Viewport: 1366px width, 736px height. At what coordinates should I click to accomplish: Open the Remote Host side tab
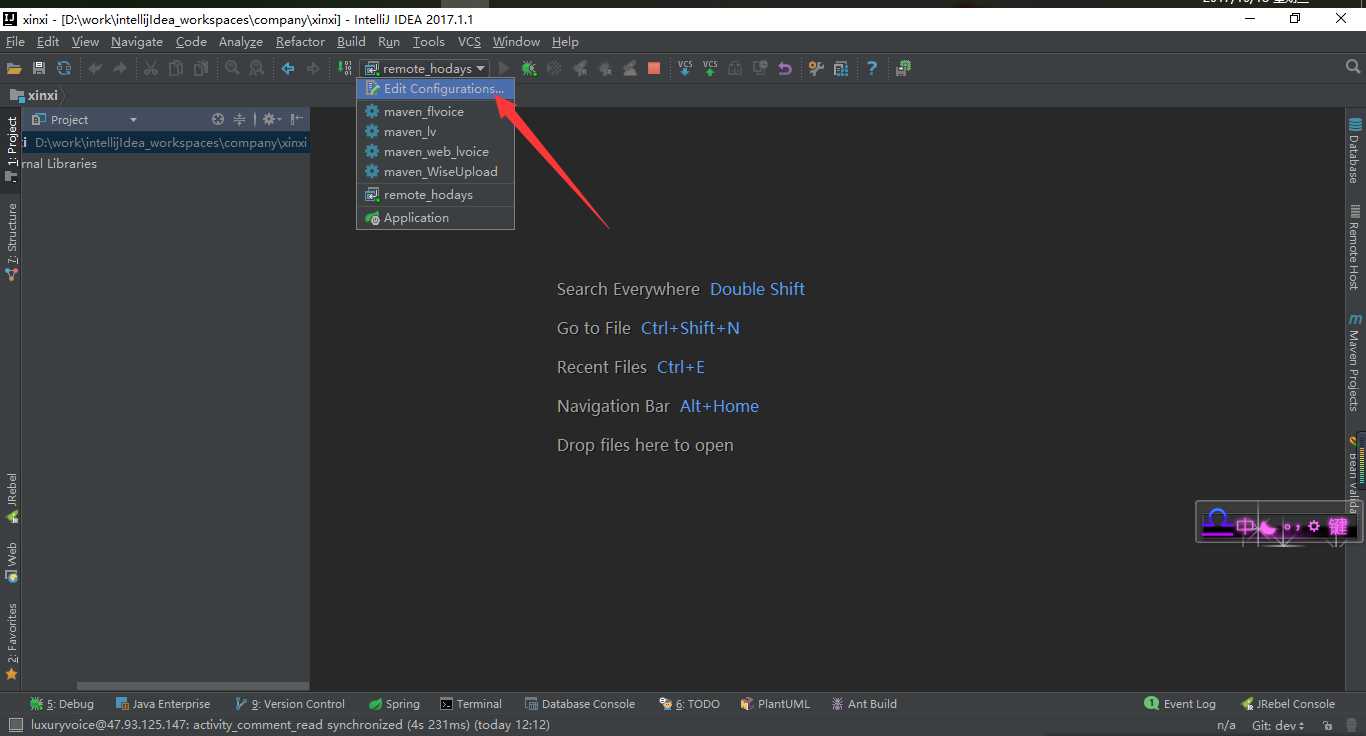1355,248
